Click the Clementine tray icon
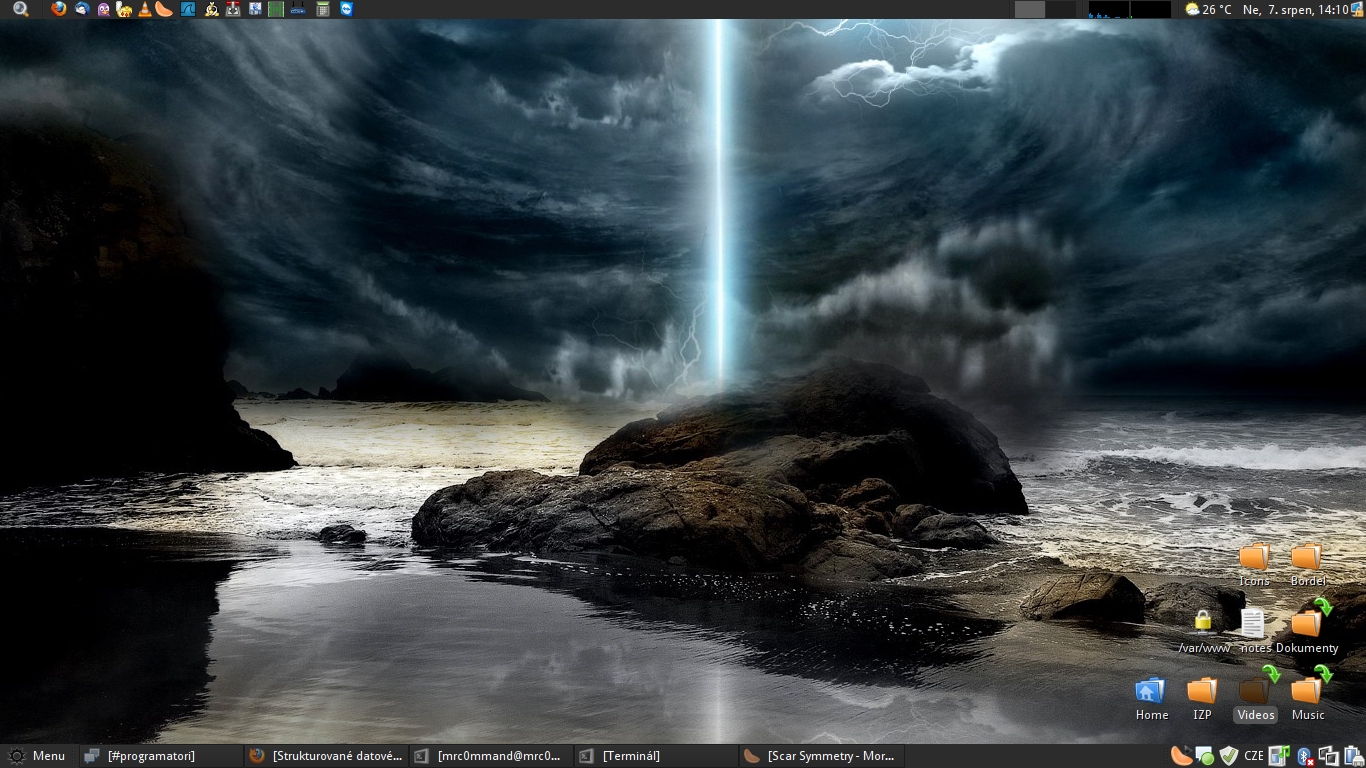 pyautogui.click(x=1181, y=756)
